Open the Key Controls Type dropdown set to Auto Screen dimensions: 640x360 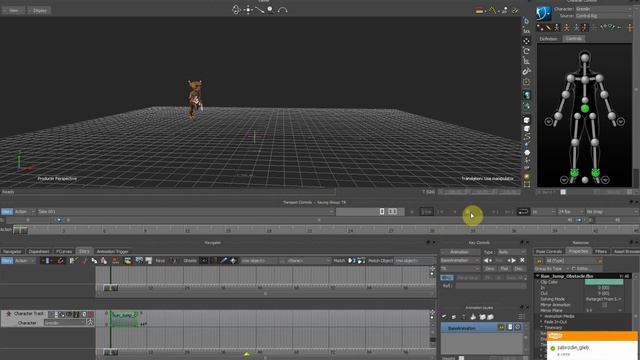(x=511, y=252)
